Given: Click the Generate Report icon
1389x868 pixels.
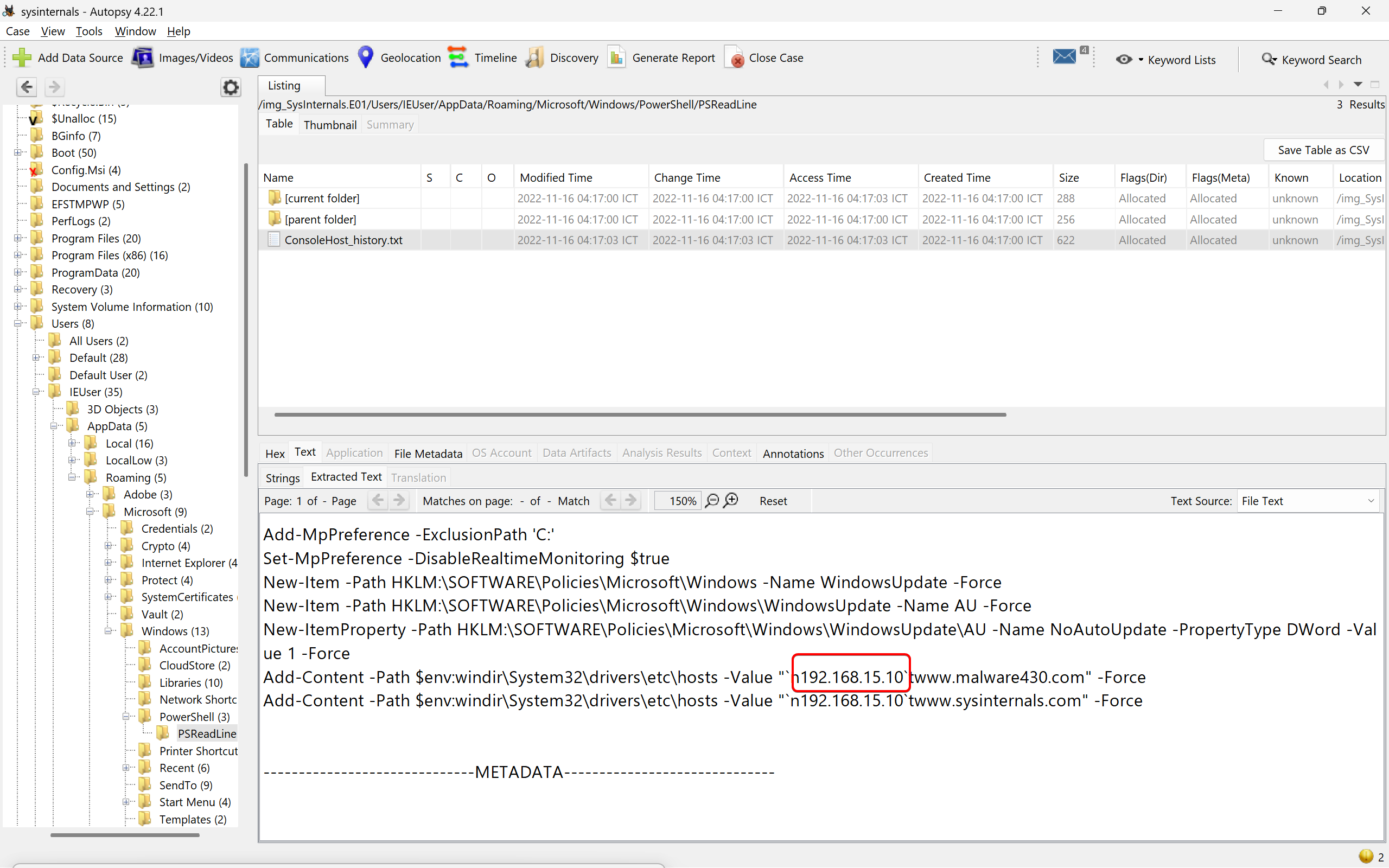Looking at the screenshot, I should [617, 58].
